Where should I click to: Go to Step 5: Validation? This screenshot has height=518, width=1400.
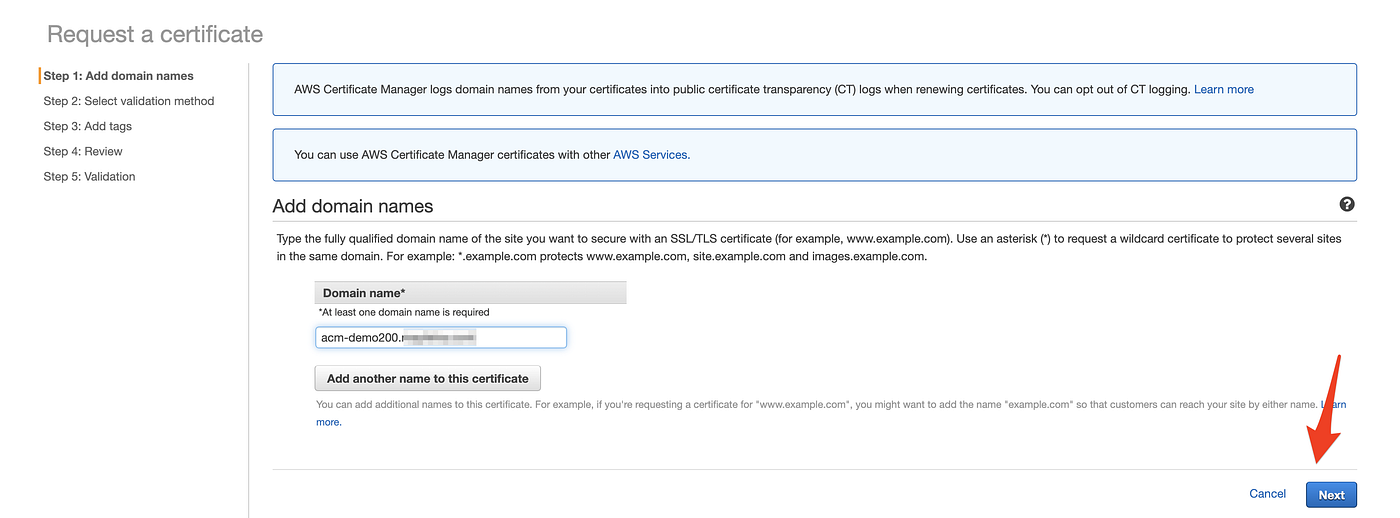tap(89, 176)
